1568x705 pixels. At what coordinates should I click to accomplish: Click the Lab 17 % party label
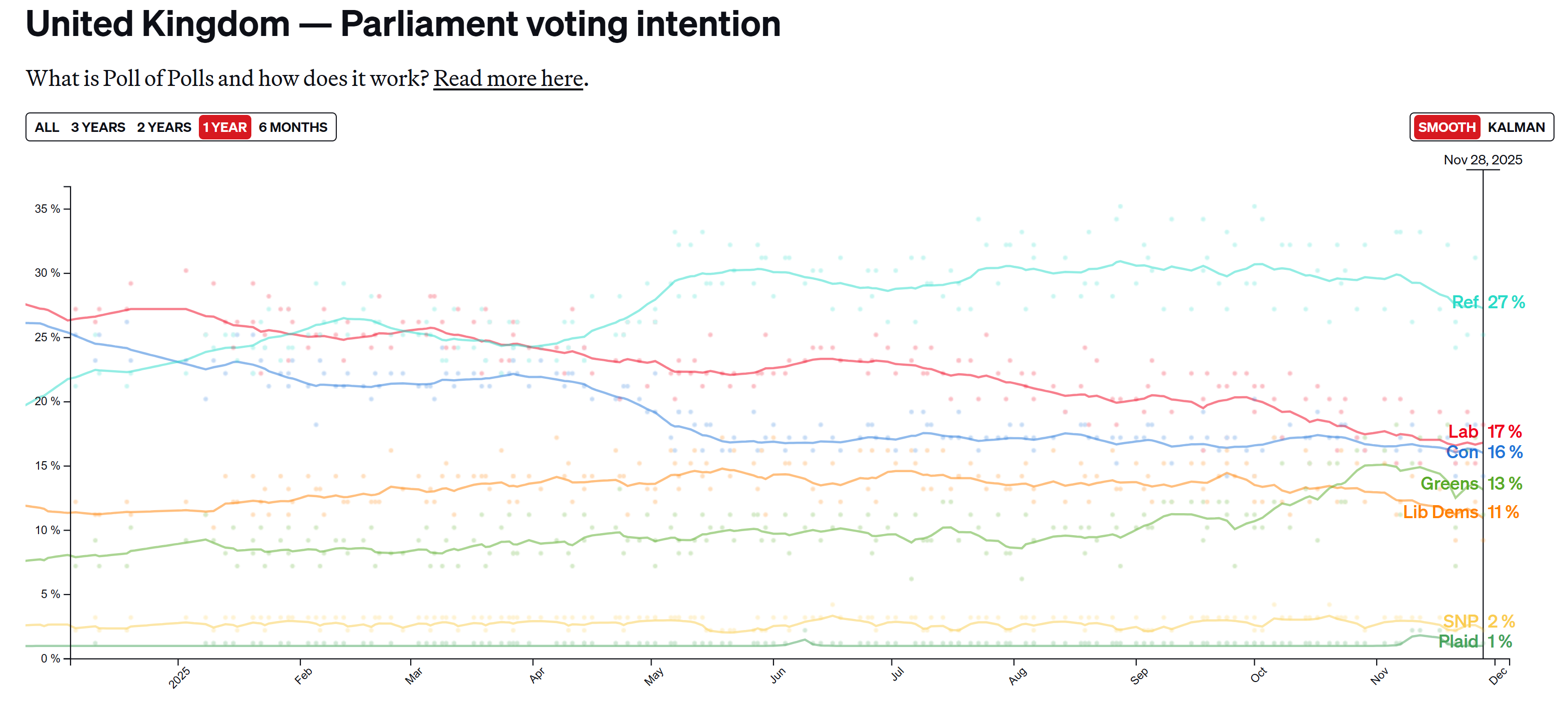tap(1485, 432)
